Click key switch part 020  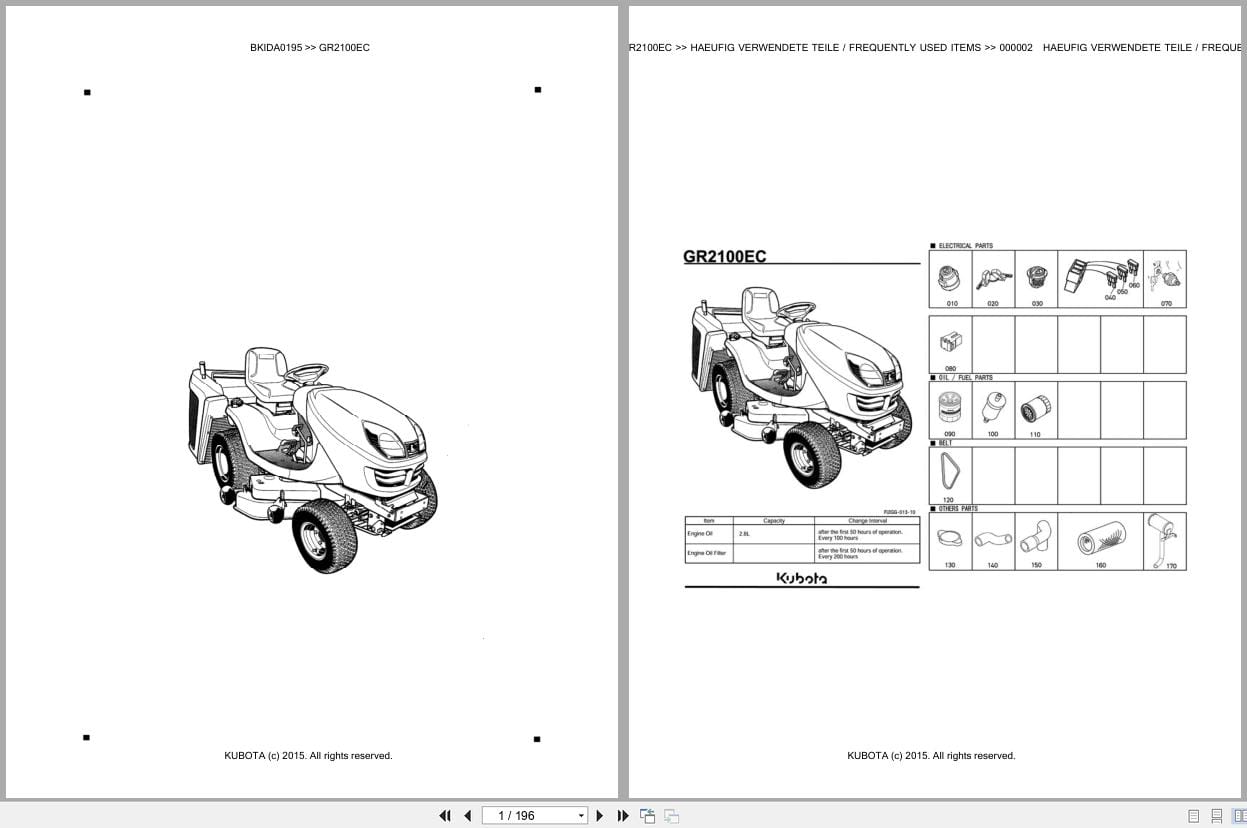[x=993, y=279]
